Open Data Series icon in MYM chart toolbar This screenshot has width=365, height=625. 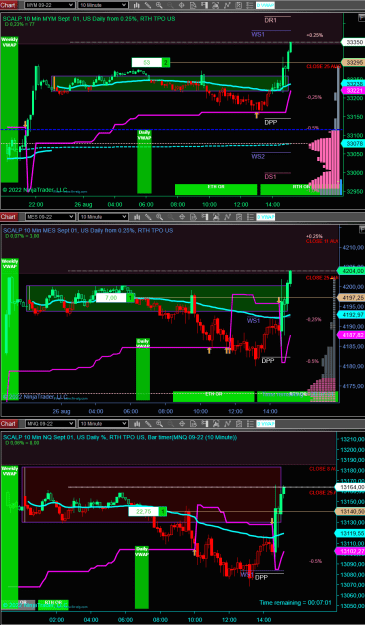tap(216, 5)
